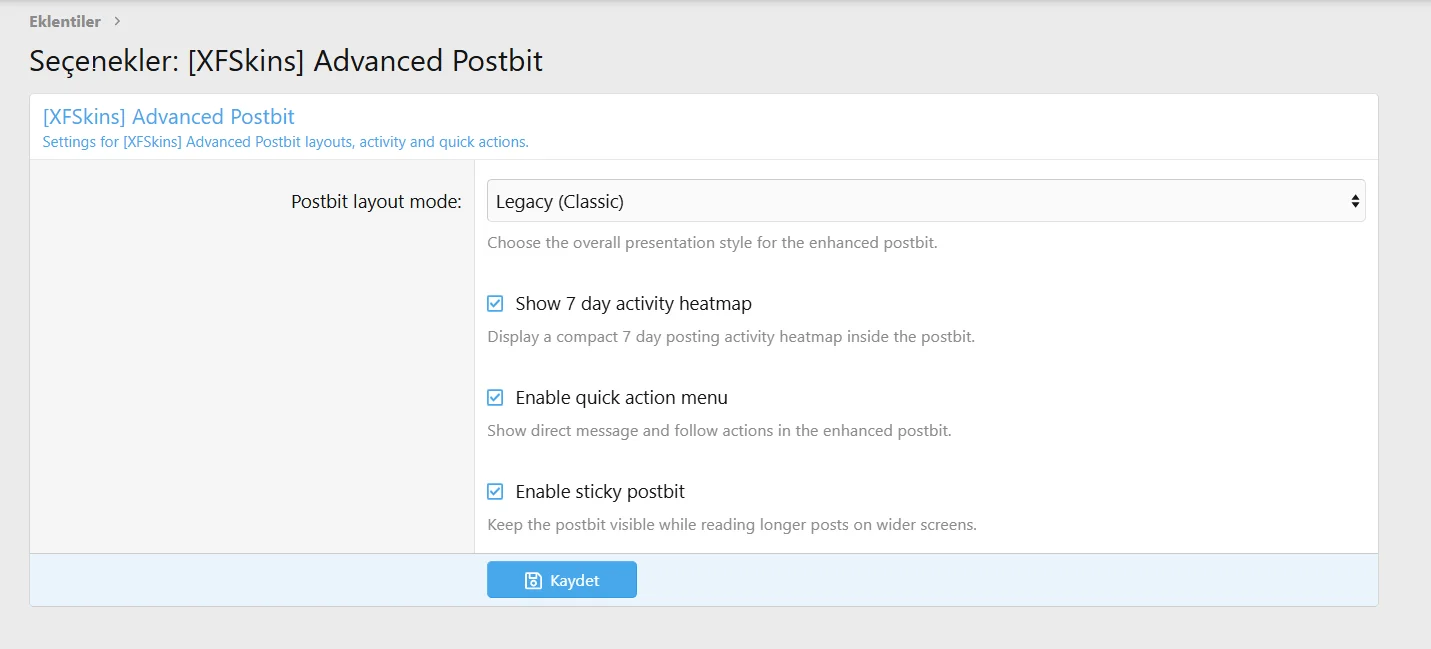The height and width of the screenshot is (649, 1431).
Task: Click the Settings description under the panel heading
Action: pyautogui.click(x=286, y=142)
